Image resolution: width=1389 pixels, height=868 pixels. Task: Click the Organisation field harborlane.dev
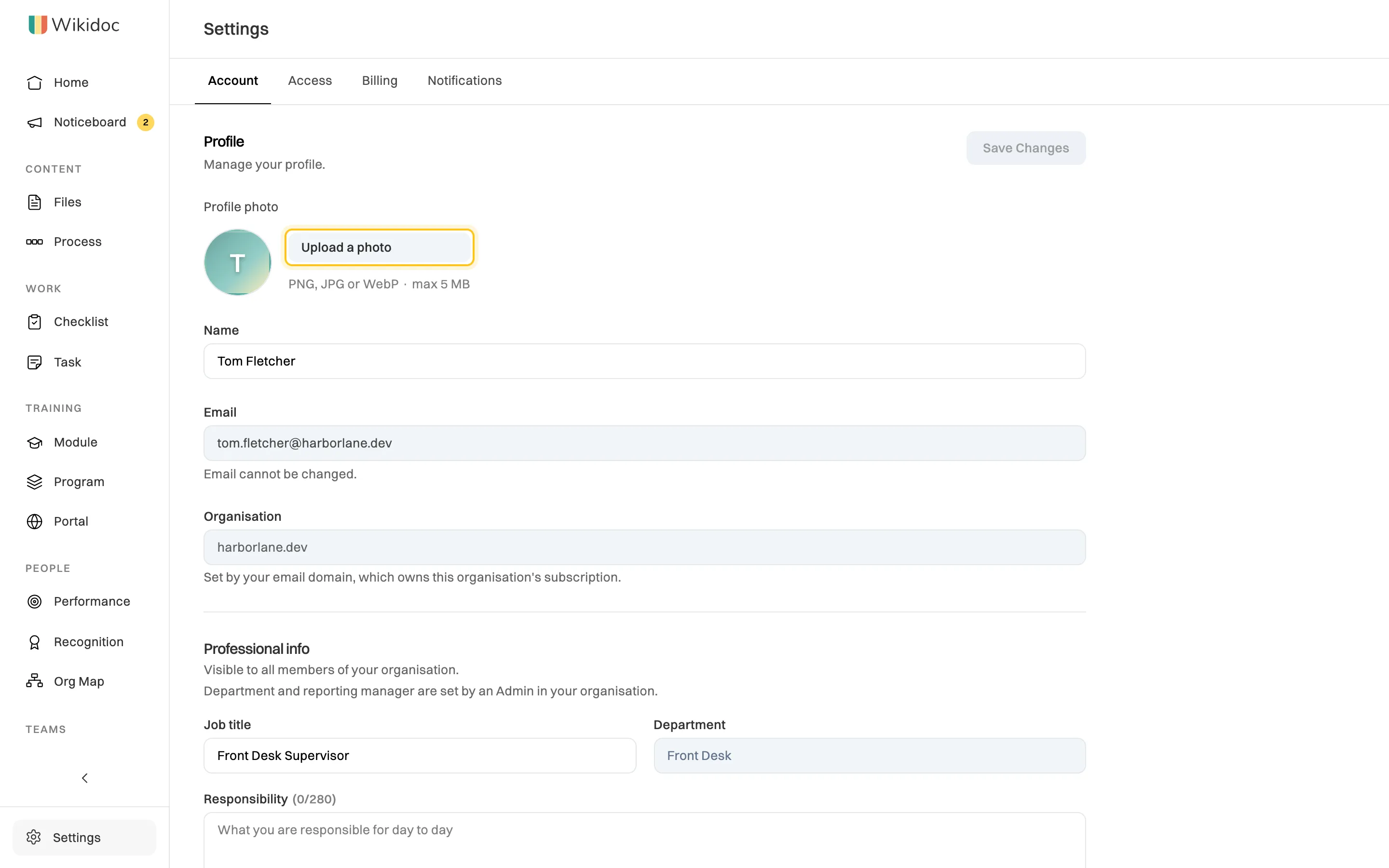[x=644, y=547]
